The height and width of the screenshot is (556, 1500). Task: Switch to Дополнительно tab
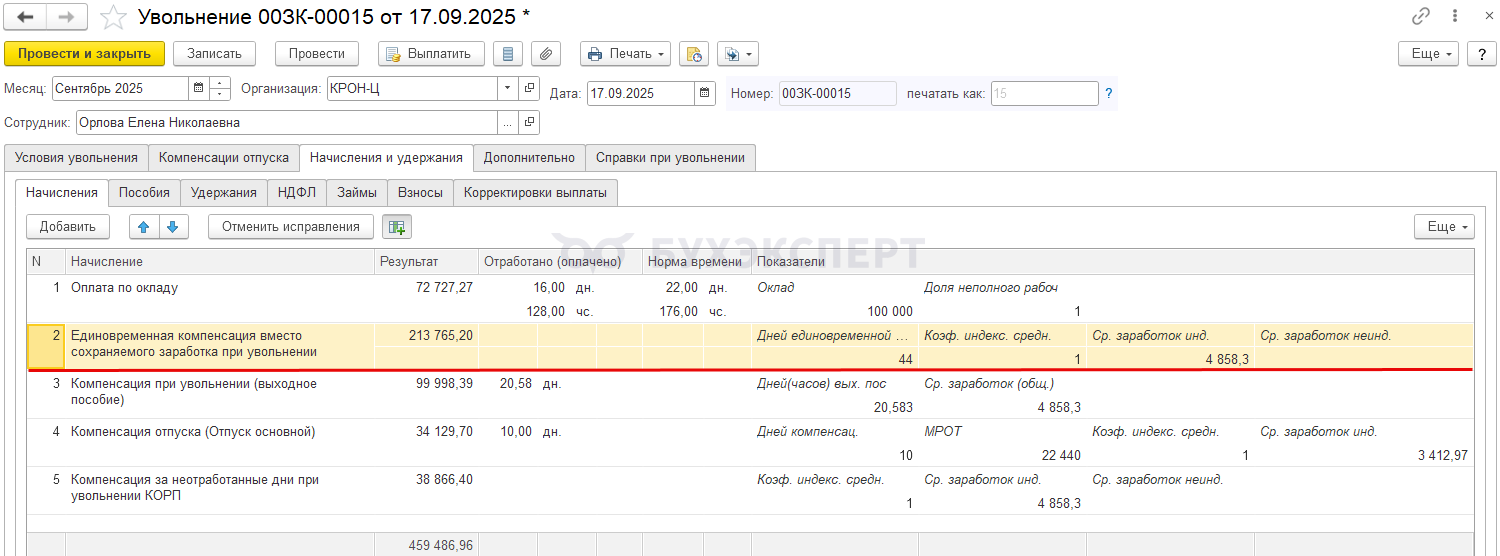tap(529, 157)
